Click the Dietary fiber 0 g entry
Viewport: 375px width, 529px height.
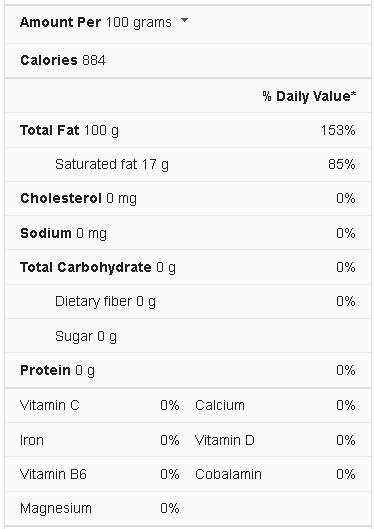click(x=105, y=302)
